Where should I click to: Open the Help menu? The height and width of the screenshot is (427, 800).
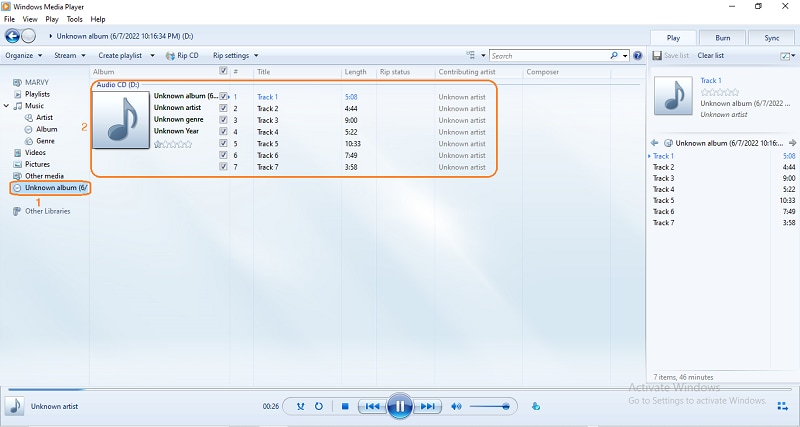[x=98, y=19]
